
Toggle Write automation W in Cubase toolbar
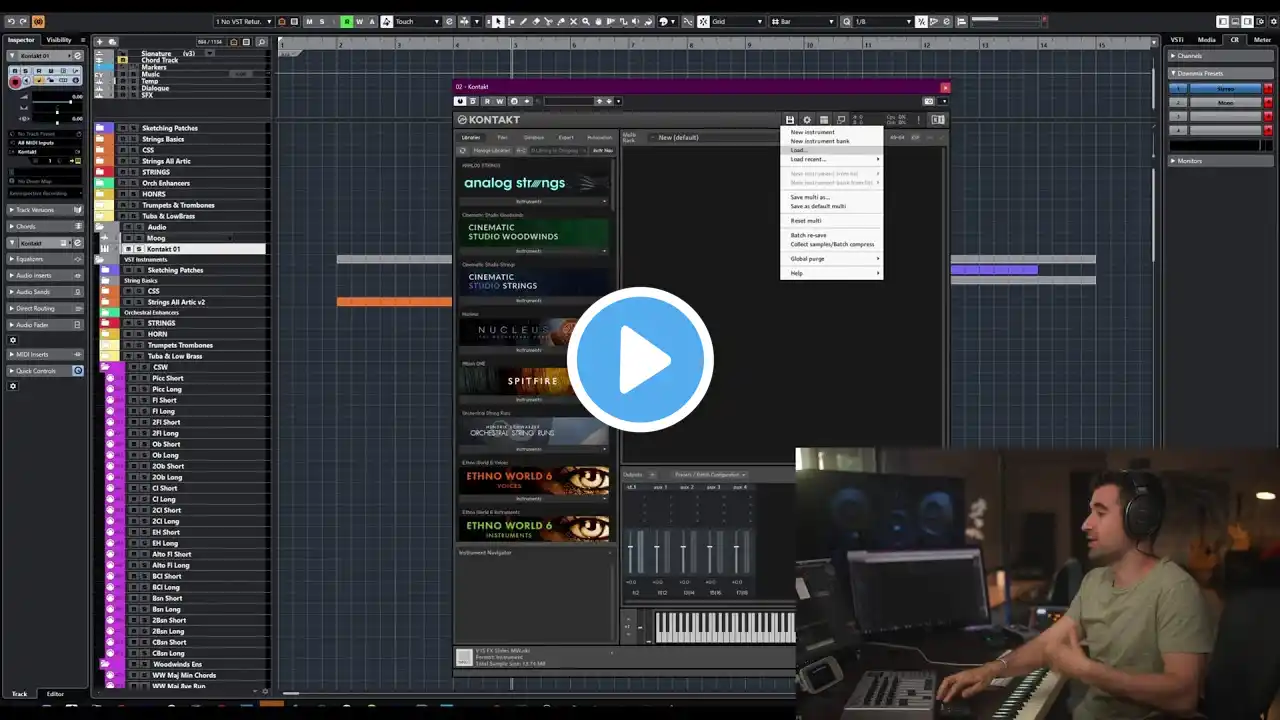tap(360, 21)
